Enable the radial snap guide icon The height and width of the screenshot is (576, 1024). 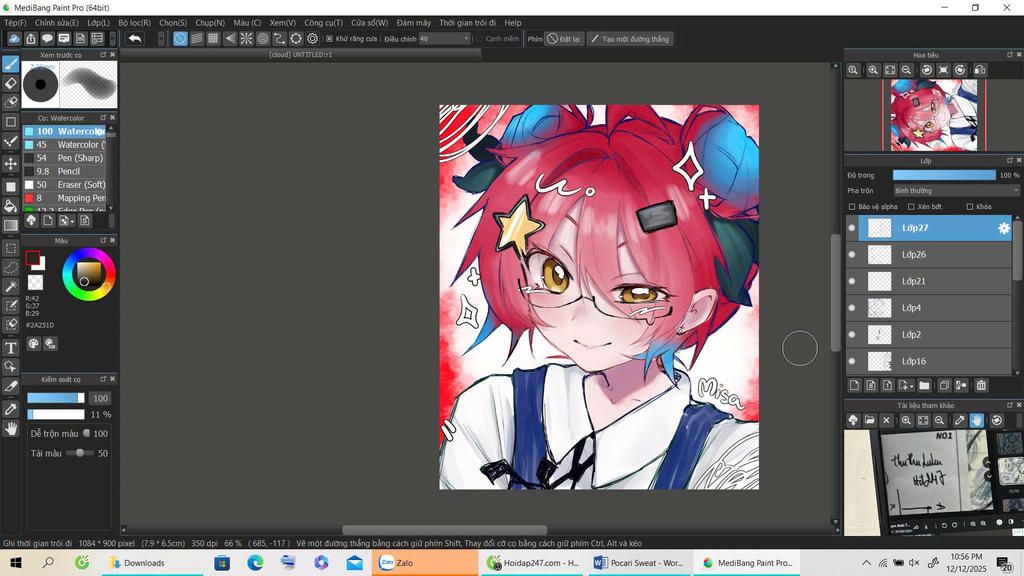click(246, 39)
